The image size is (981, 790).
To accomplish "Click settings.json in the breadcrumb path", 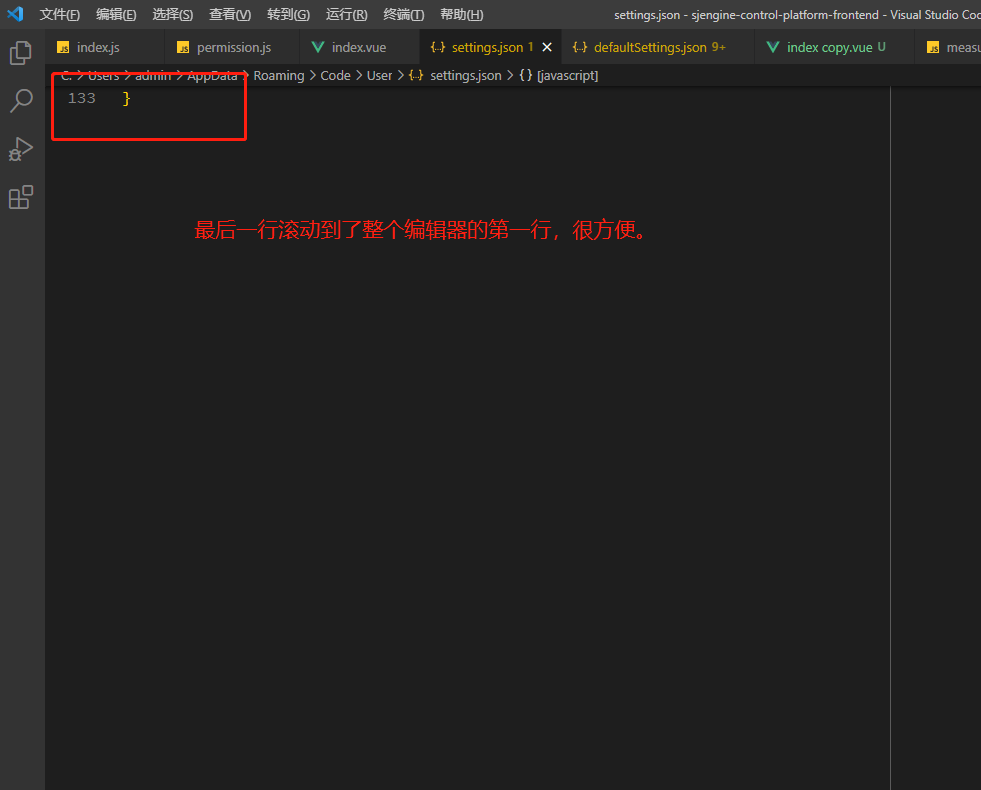I will click(465, 76).
